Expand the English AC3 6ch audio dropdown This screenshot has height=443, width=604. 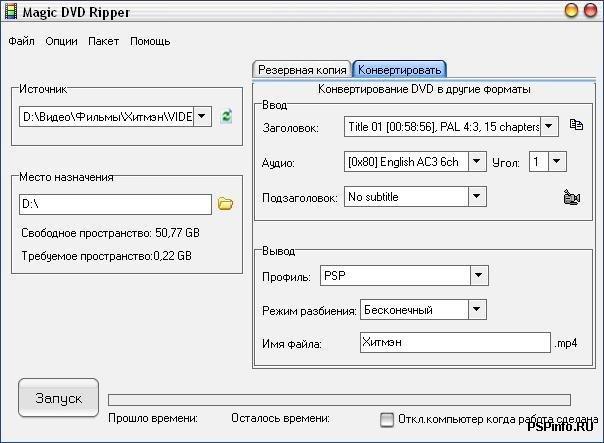click(478, 162)
